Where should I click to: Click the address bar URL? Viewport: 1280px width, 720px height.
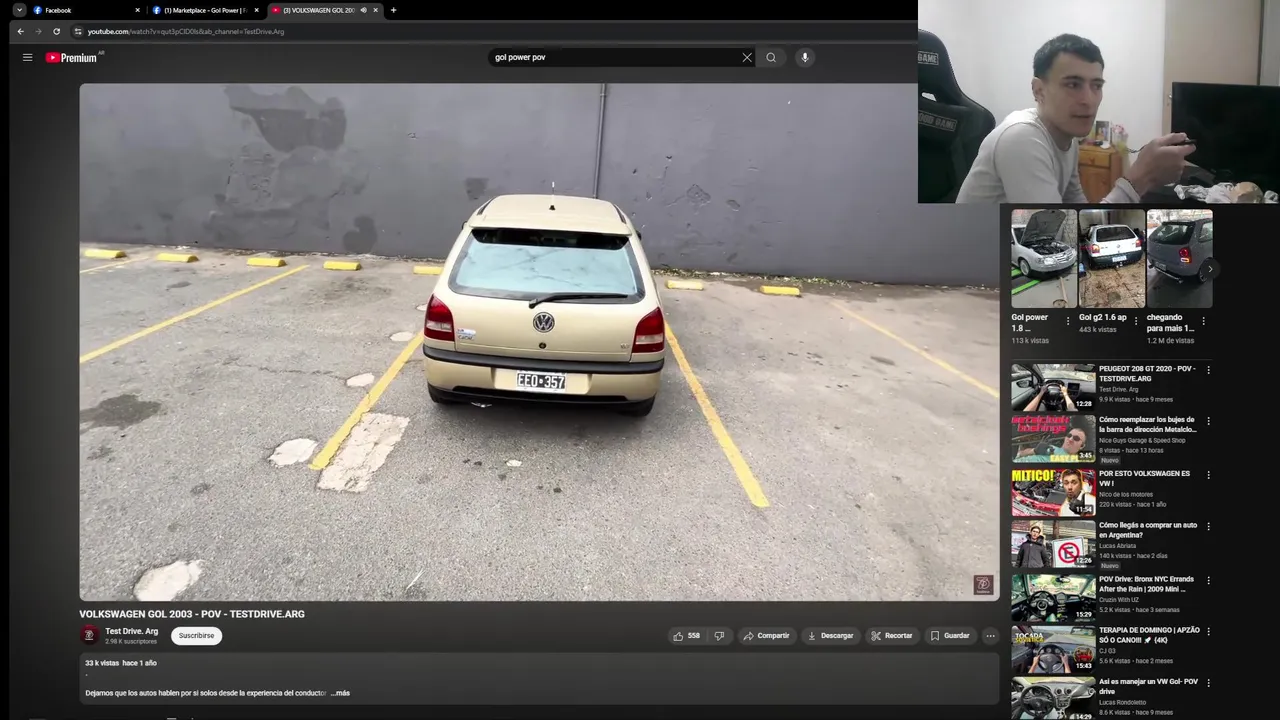coord(186,31)
